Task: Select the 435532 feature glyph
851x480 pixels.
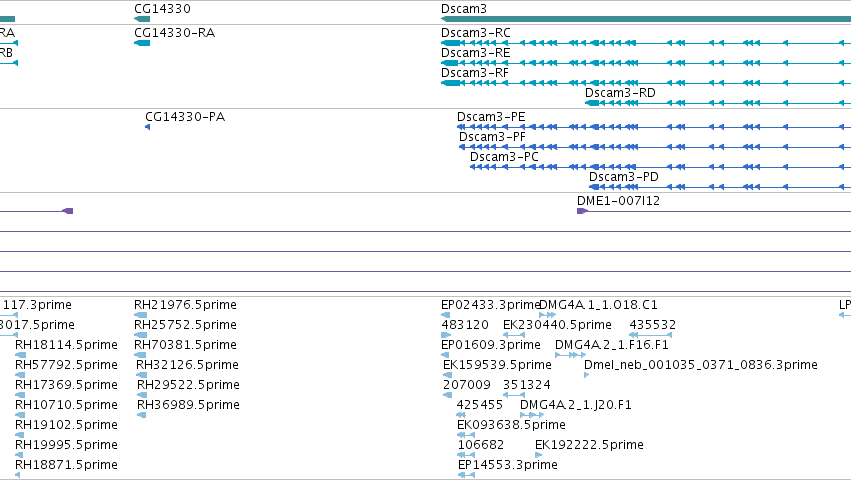Action: click(x=651, y=335)
